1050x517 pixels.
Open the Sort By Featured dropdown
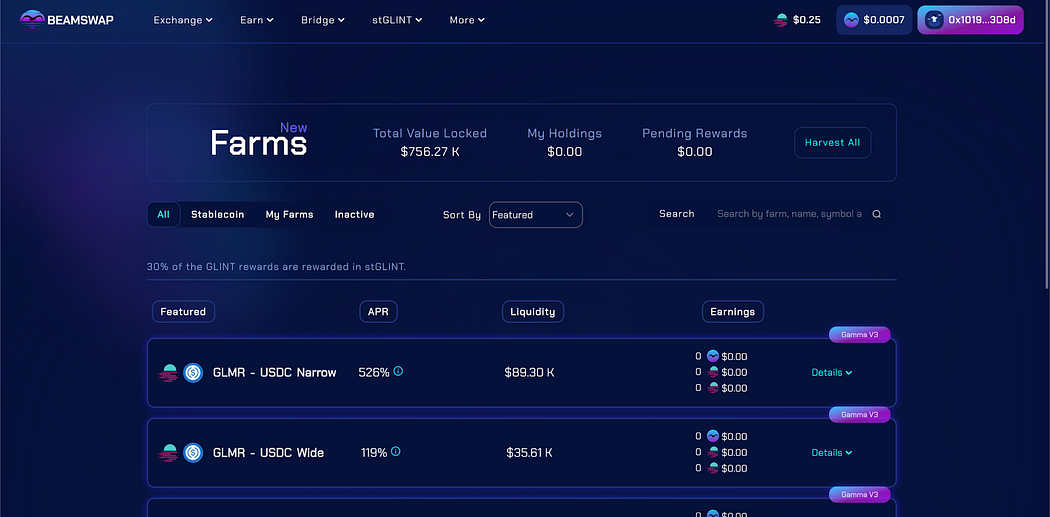pyautogui.click(x=536, y=214)
